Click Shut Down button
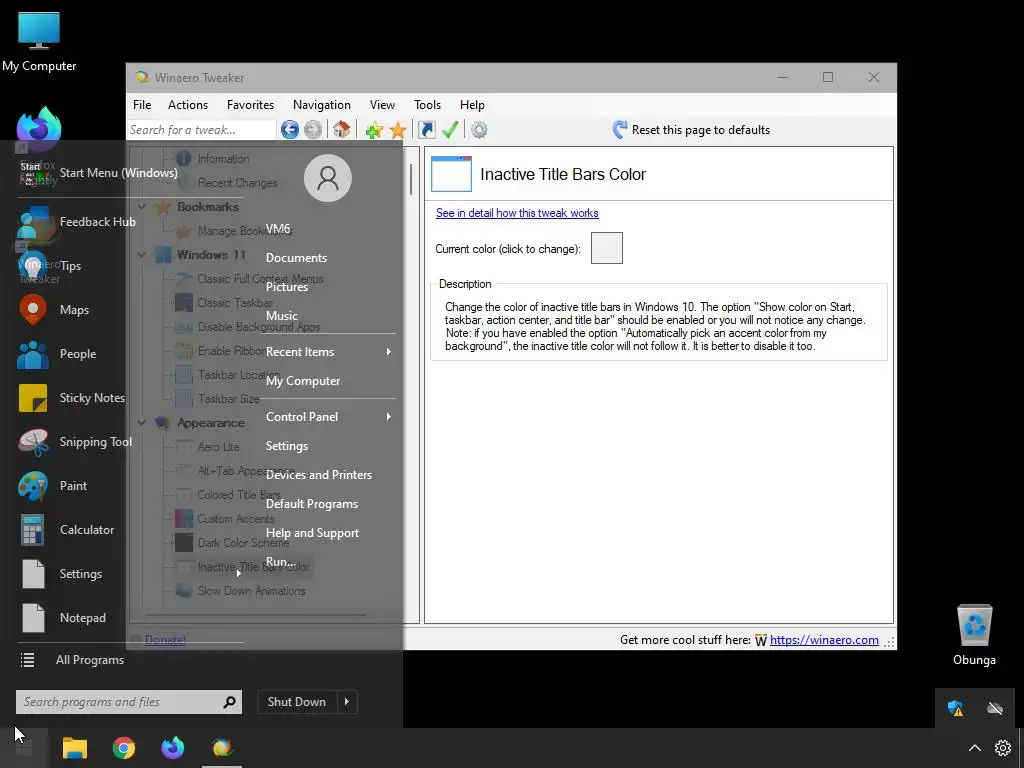This screenshot has width=1024, height=768. (x=296, y=701)
